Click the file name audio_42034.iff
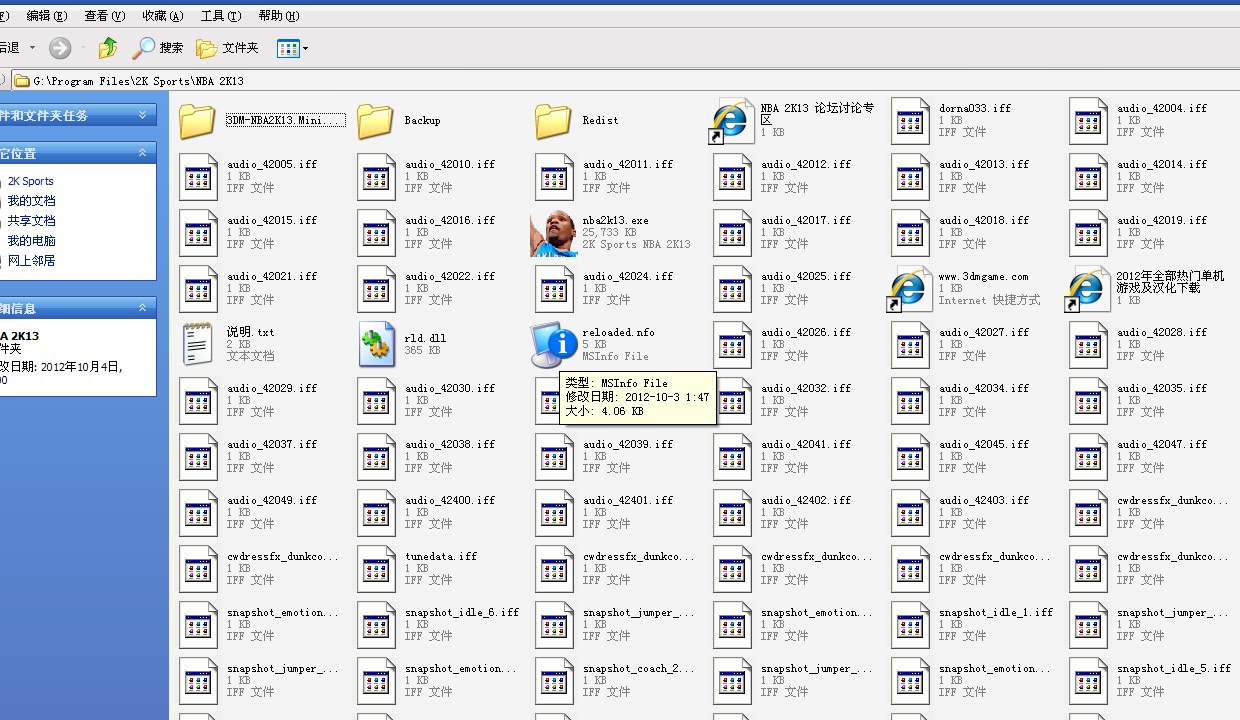1240x720 pixels. (x=984, y=388)
